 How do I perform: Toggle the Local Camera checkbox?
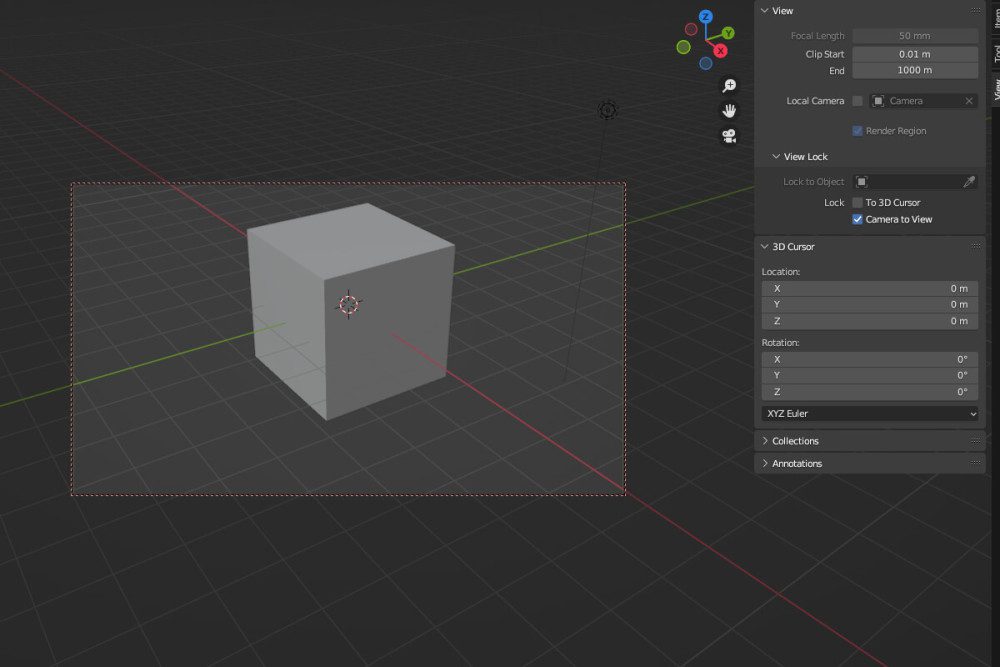857,101
